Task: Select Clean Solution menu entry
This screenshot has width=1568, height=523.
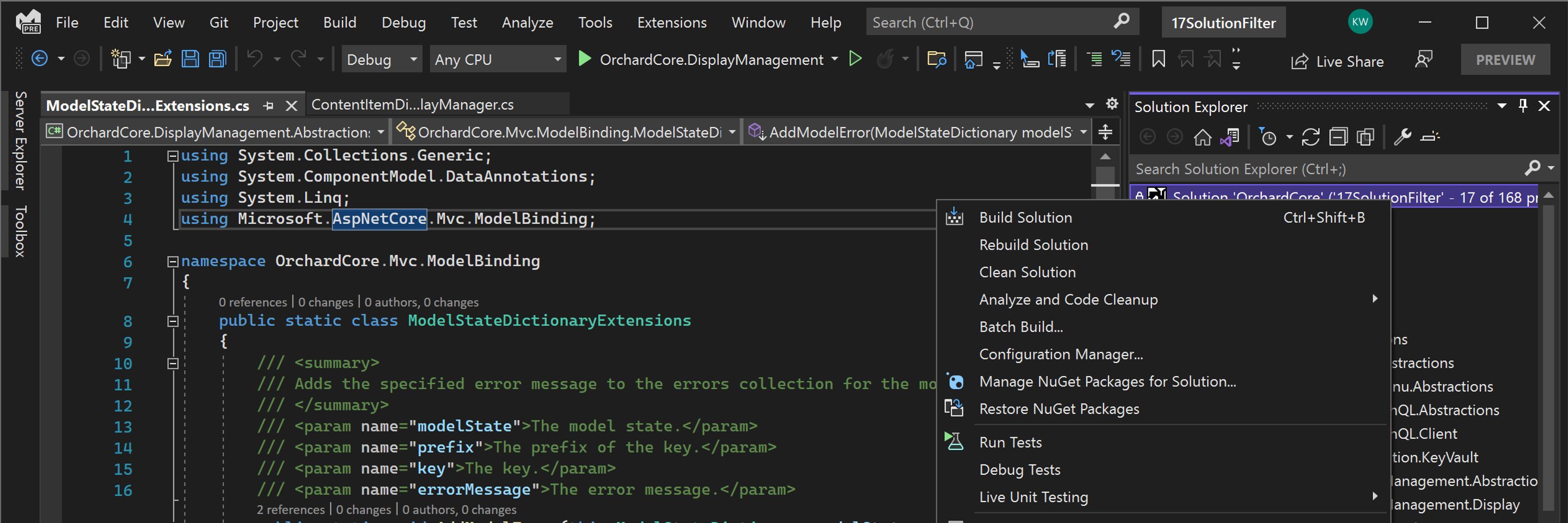Action: pyautogui.click(x=1162, y=272)
